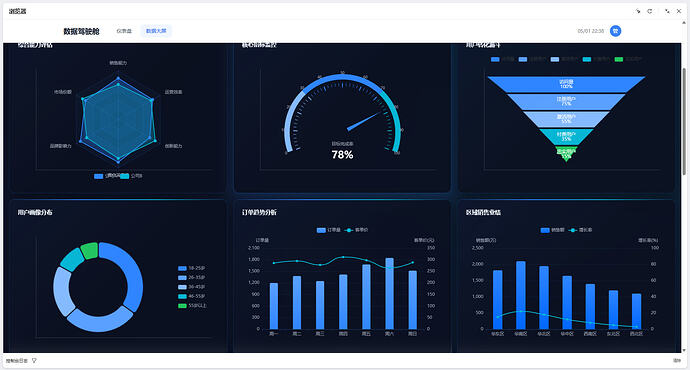The width and height of the screenshot is (690, 370).
Task: Click the gauge needle at 78%
Action: click(x=364, y=121)
